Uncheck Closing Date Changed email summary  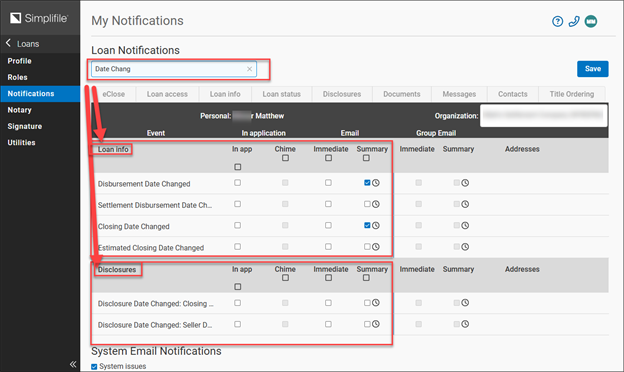pos(367,225)
